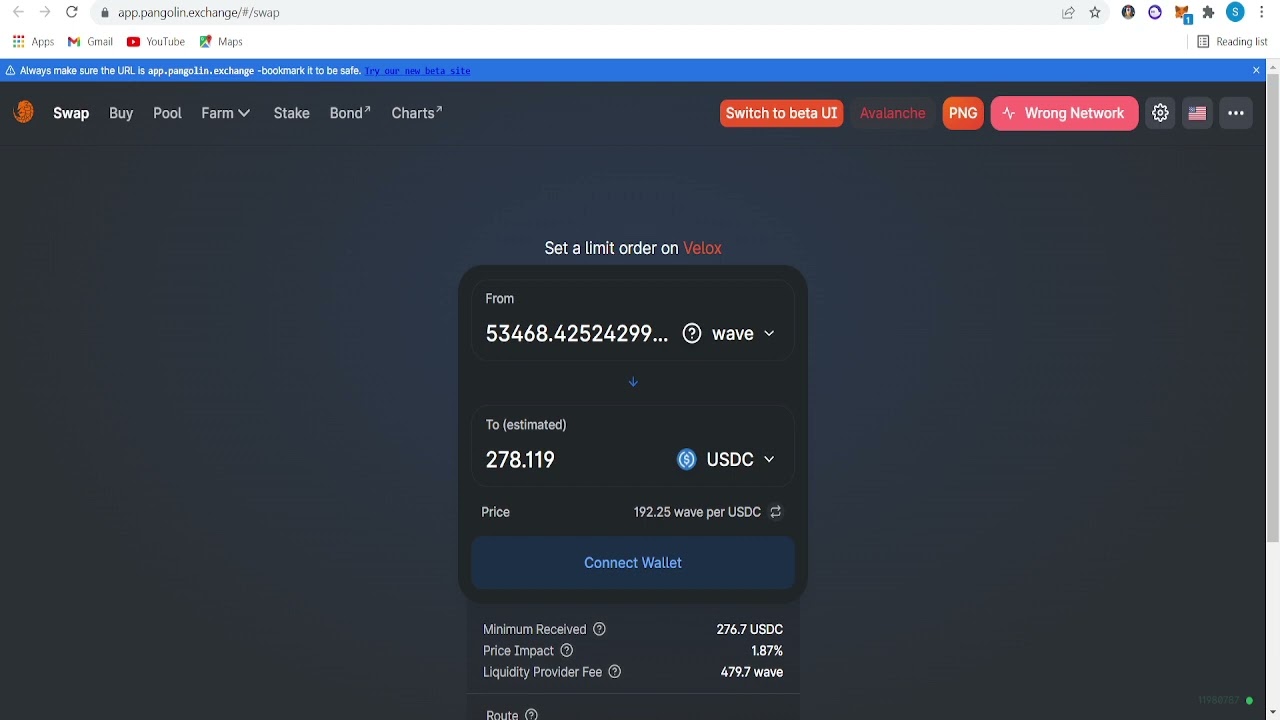This screenshot has height=720, width=1280.
Task: Click the From amount input field
Action: [576, 333]
